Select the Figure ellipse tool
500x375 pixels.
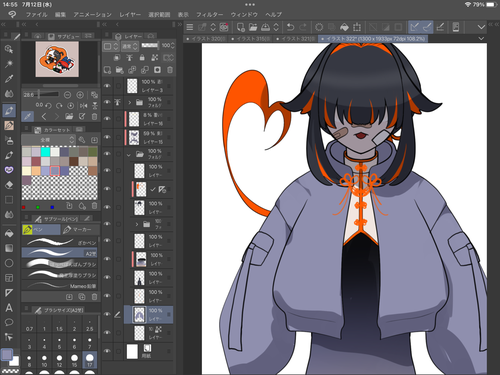[9, 263]
